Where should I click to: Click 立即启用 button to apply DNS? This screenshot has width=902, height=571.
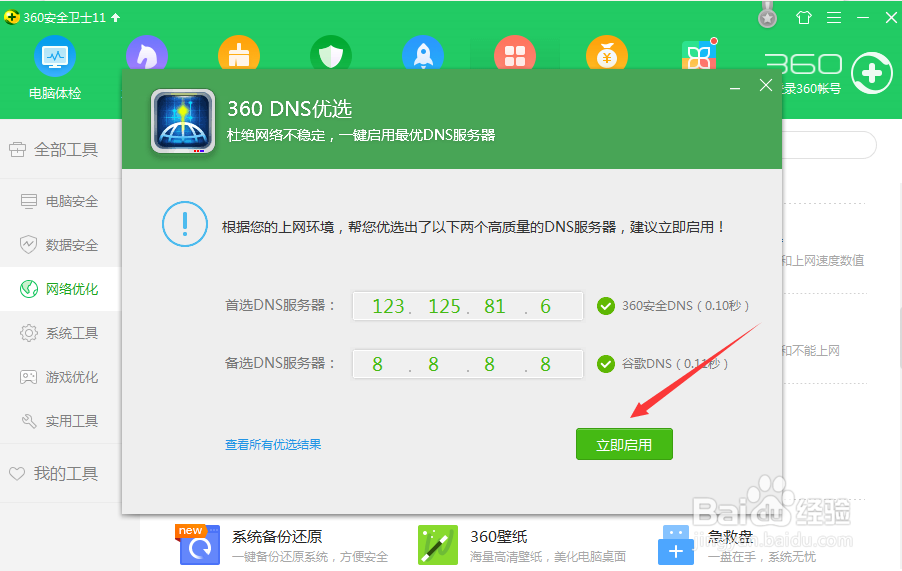pos(624,444)
